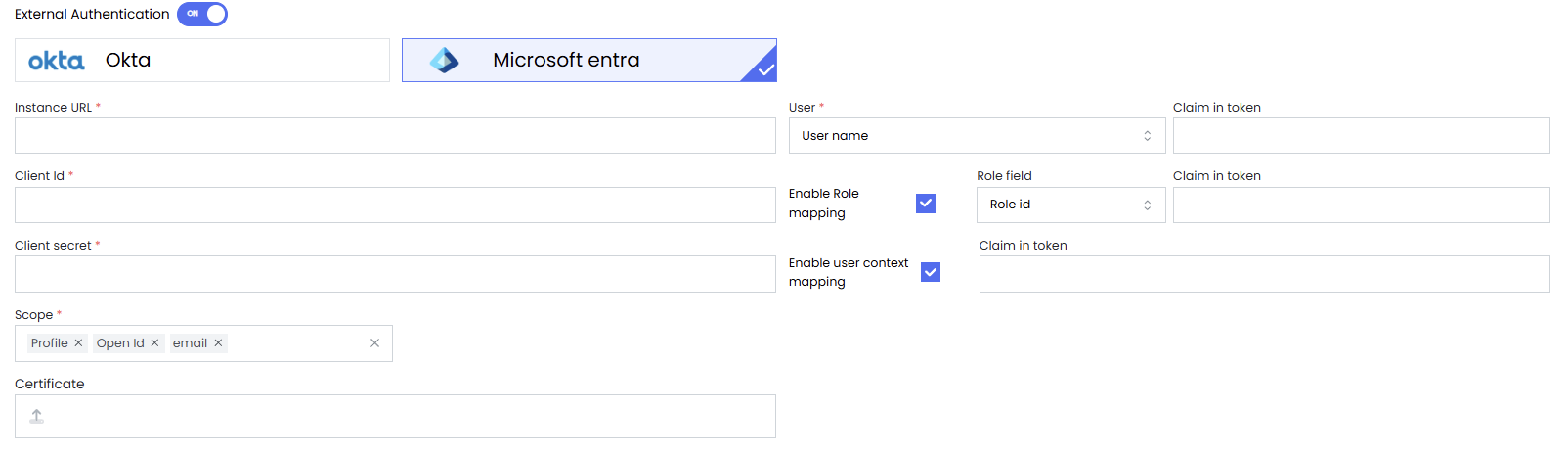Focus the Role field Claim in token input
This screenshot has width=1568, height=455.
click(x=1361, y=205)
